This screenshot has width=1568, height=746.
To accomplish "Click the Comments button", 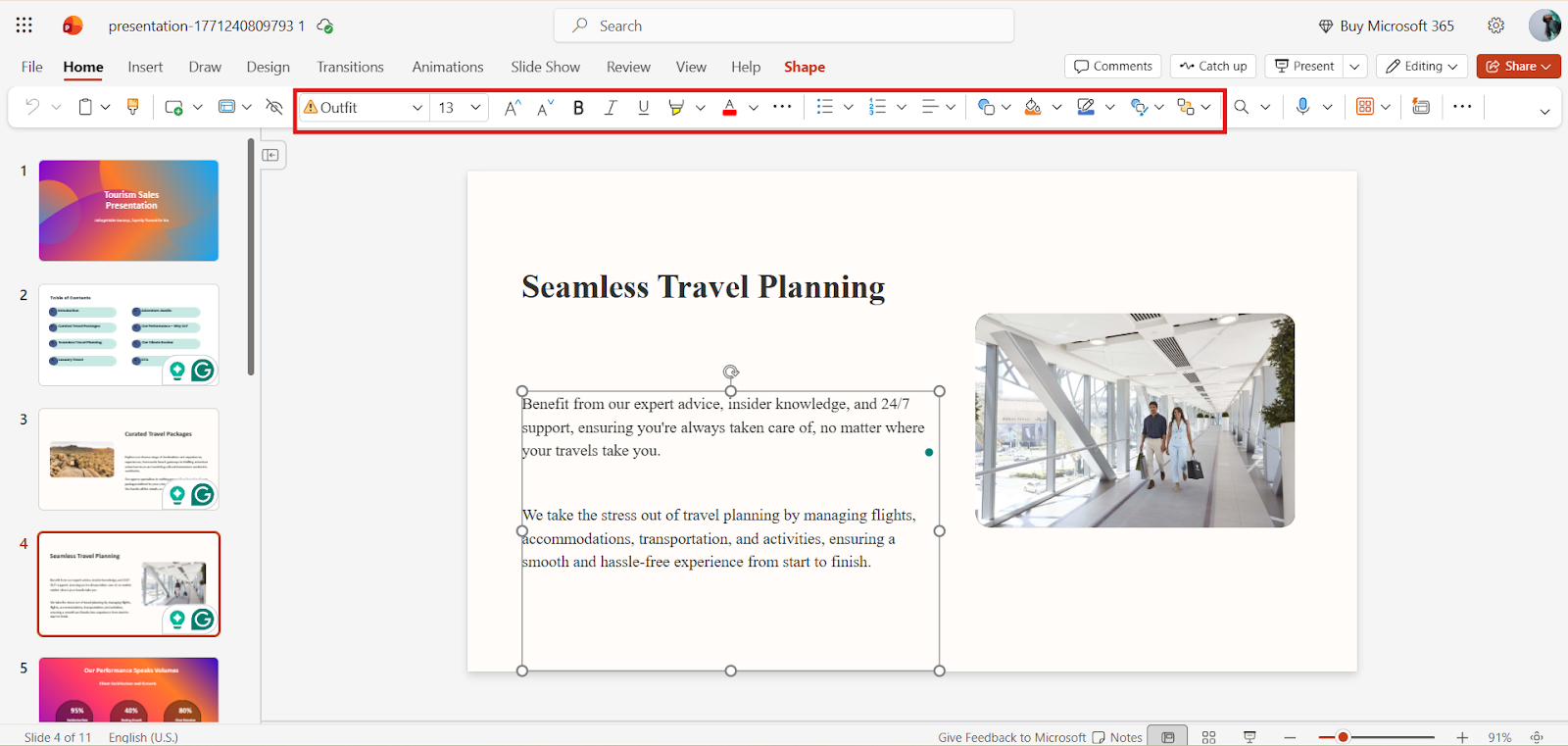I will 1113,67.
